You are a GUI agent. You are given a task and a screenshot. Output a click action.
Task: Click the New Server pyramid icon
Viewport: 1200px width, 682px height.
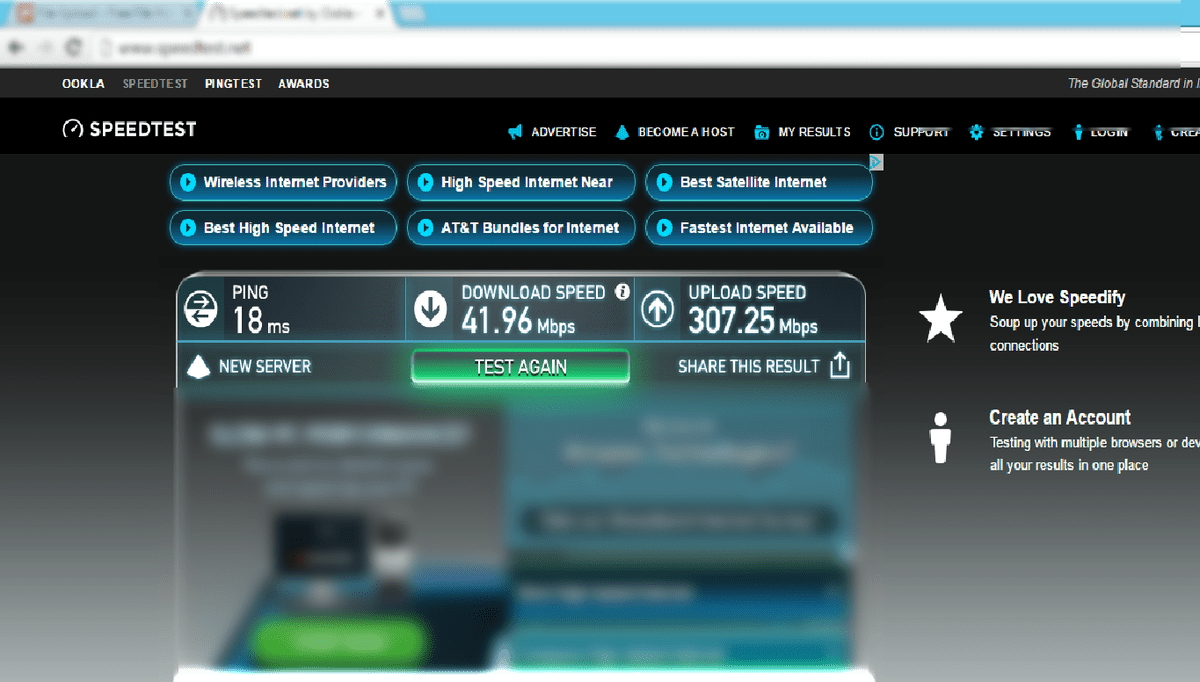[198, 366]
